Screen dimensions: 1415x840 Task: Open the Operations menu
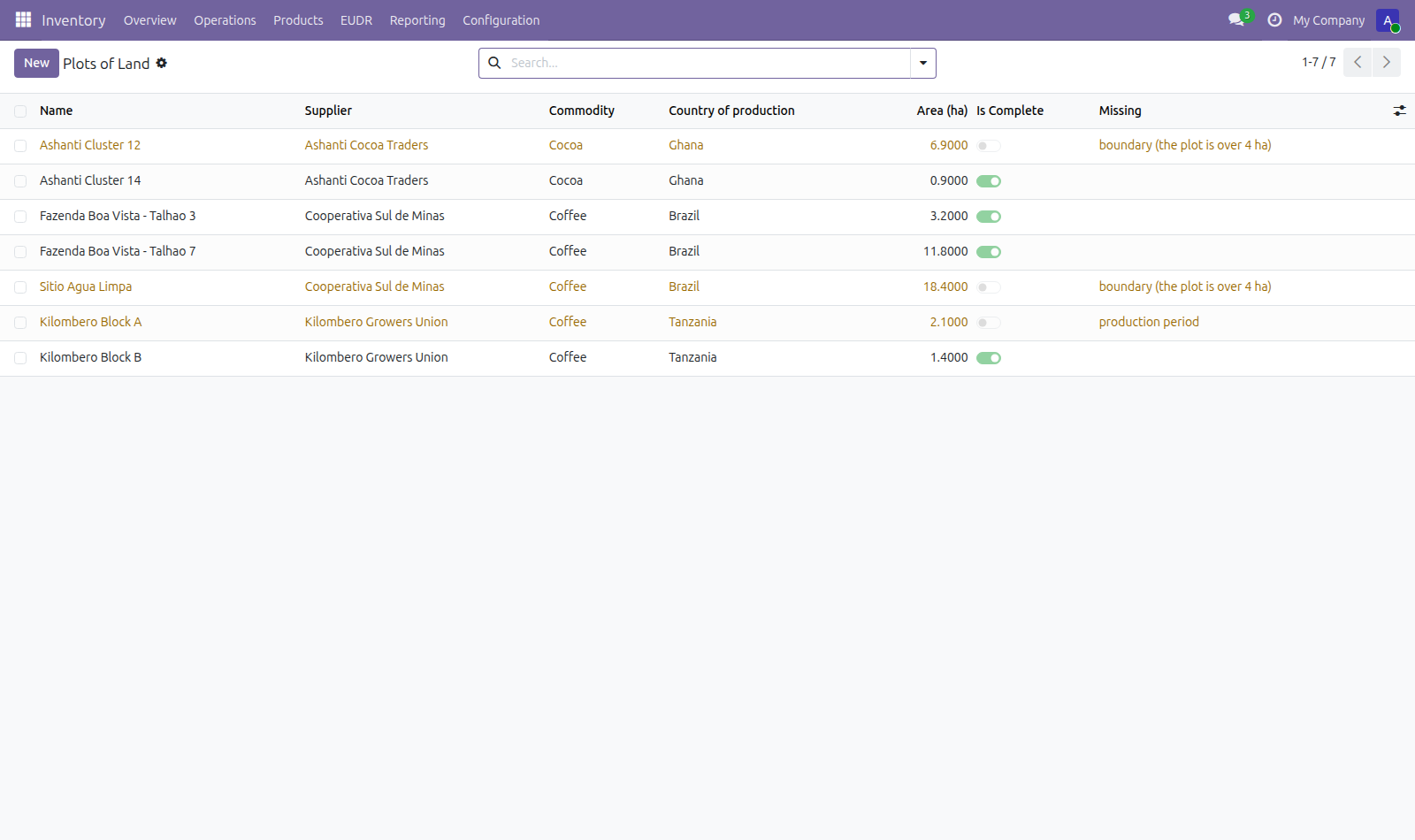point(225,20)
